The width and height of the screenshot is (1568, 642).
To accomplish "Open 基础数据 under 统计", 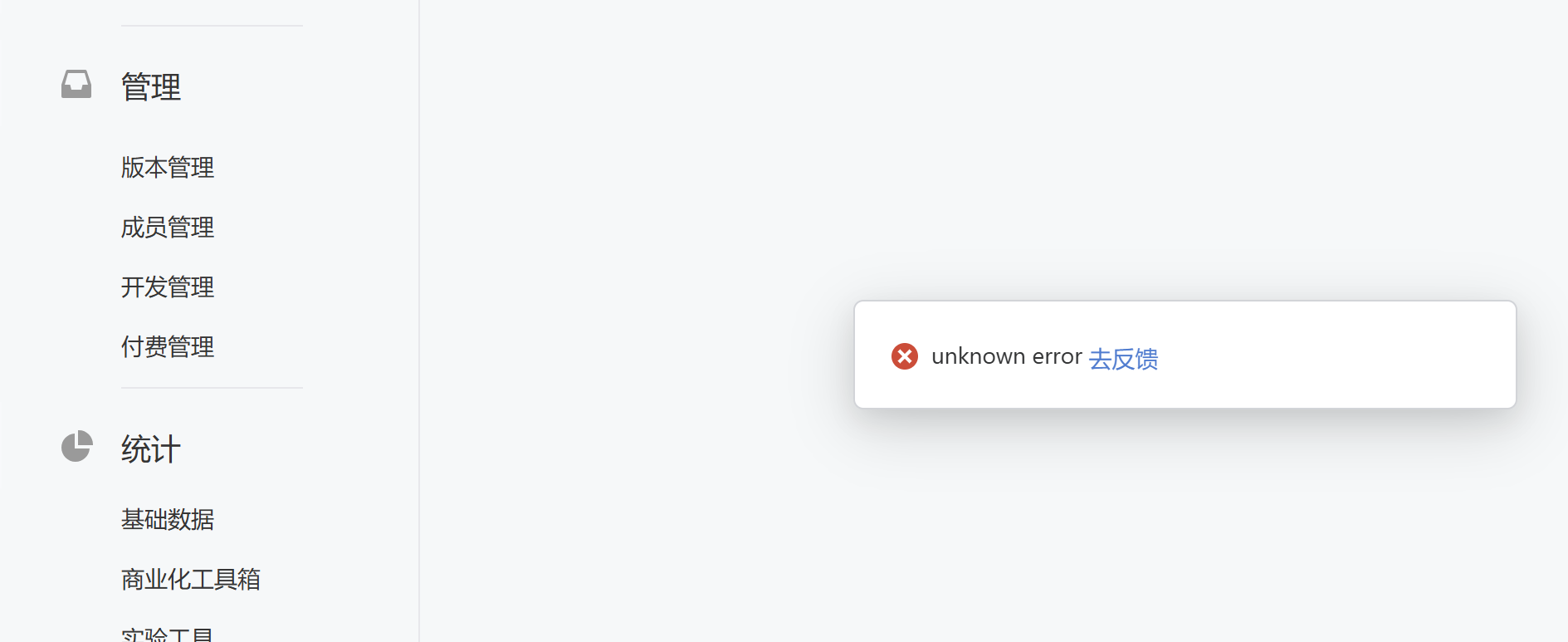I will pyautogui.click(x=168, y=520).
